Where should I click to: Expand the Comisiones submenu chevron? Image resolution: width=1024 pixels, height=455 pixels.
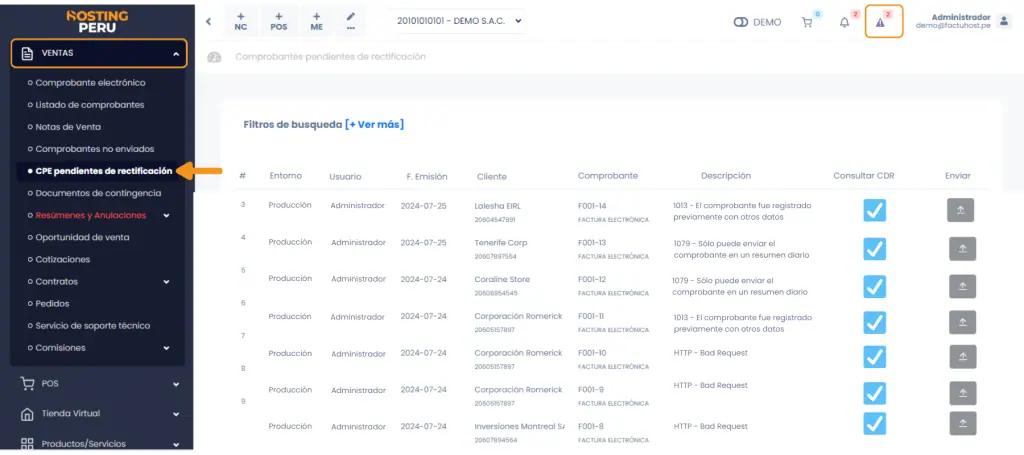click(x=167, y=348)
